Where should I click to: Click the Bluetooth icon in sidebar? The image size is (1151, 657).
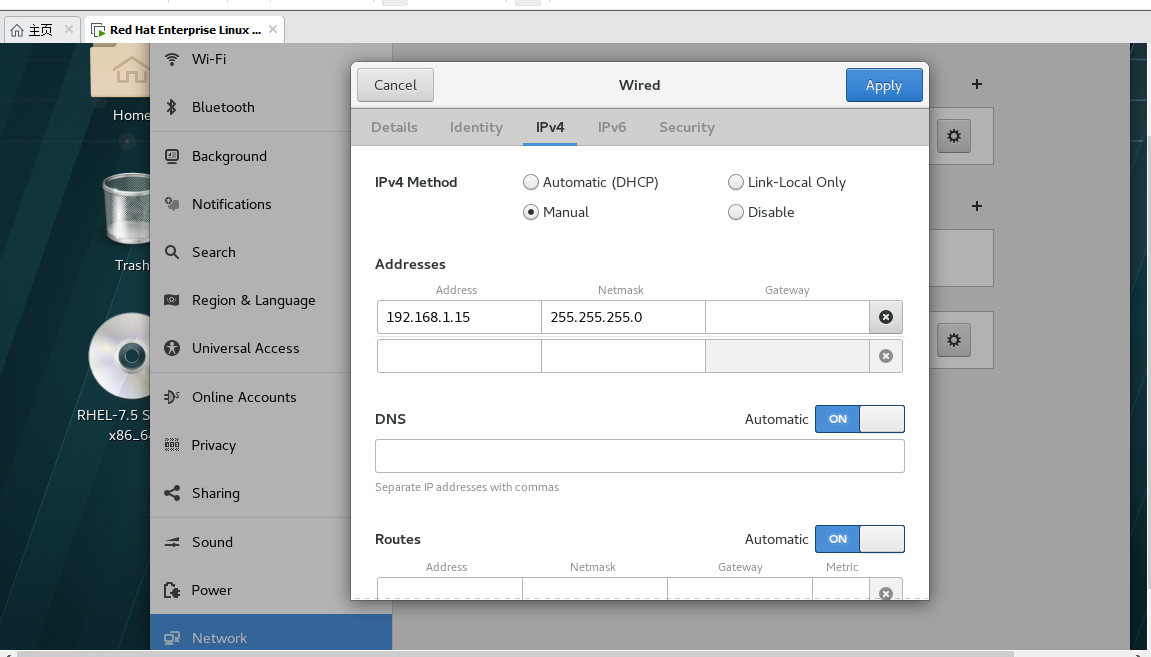click(172, 107)
